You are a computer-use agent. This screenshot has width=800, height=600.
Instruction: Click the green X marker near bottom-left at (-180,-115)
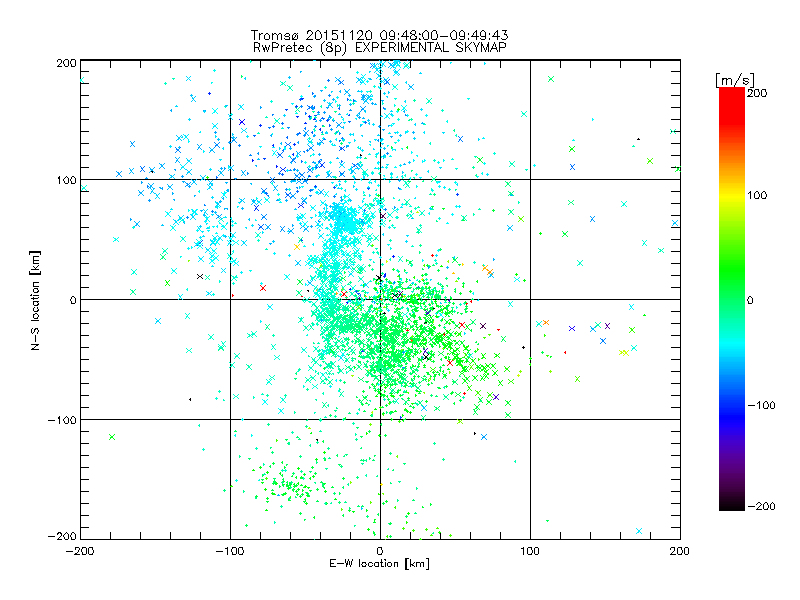(112, 437)
